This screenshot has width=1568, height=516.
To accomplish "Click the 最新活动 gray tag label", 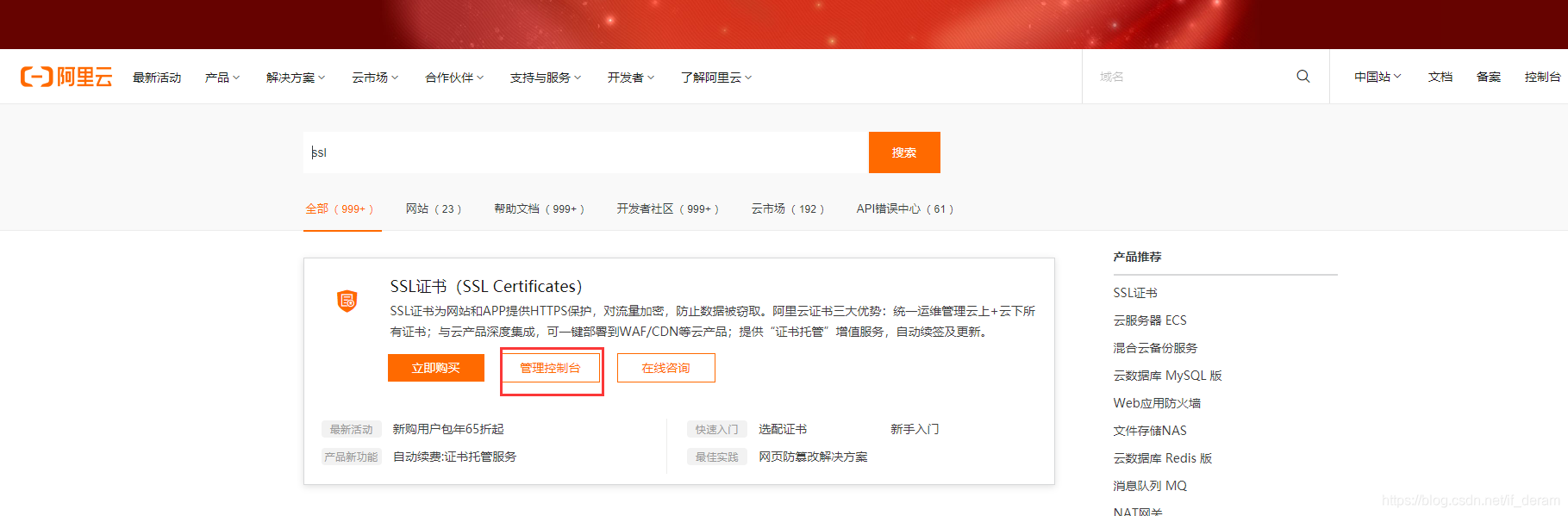I will 351,429.
